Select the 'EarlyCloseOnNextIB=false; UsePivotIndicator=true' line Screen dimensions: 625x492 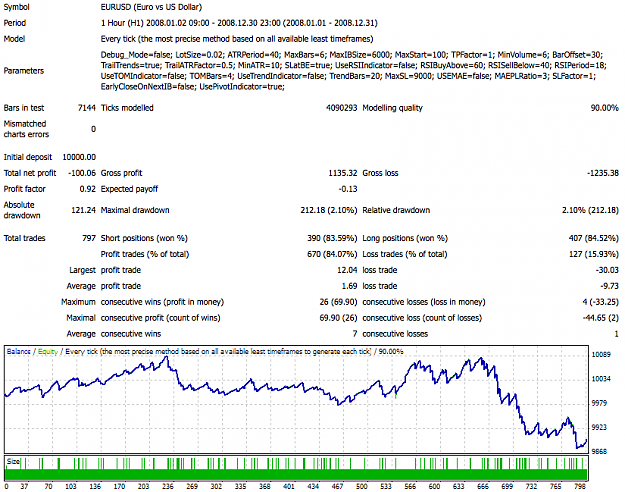click(193, 87)
